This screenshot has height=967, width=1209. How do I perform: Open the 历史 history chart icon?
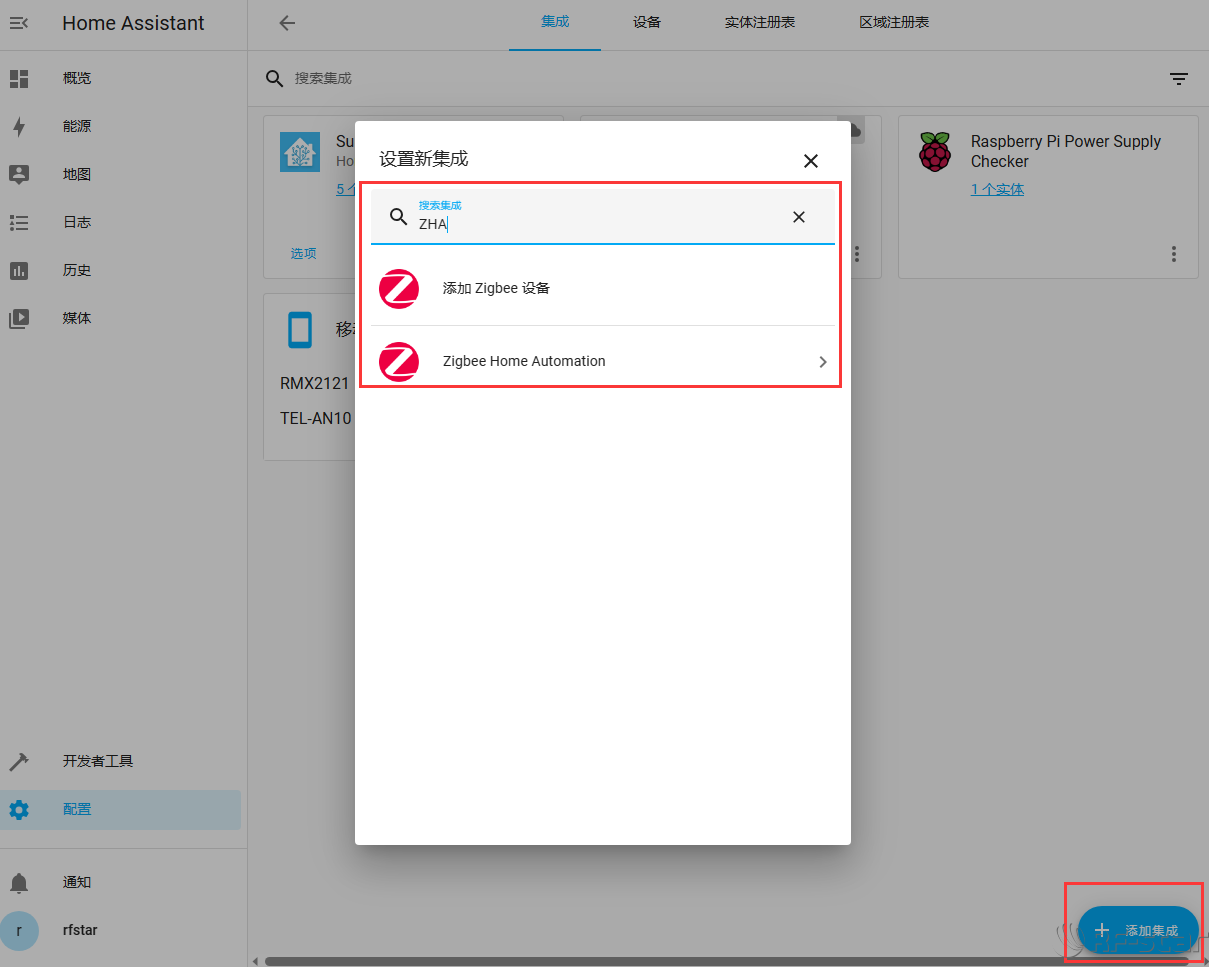19,270
